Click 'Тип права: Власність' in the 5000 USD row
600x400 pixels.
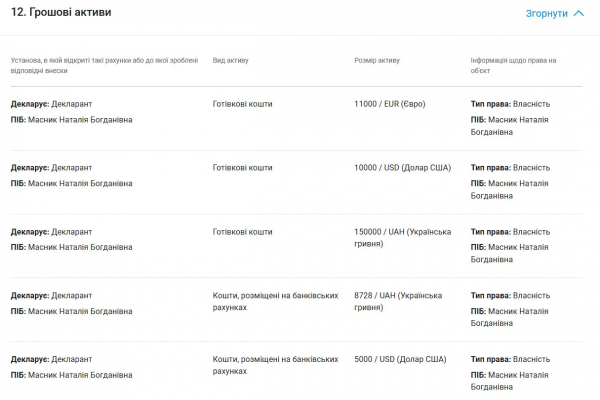coord(510,359)
